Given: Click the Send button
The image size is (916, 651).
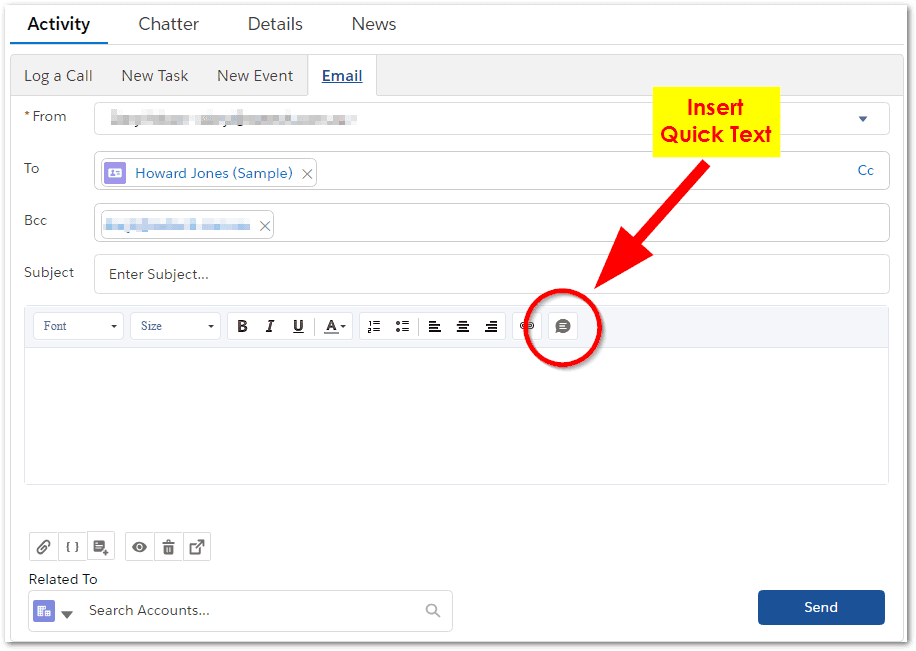Looking at the screenshot, I should tap(820, 607).
